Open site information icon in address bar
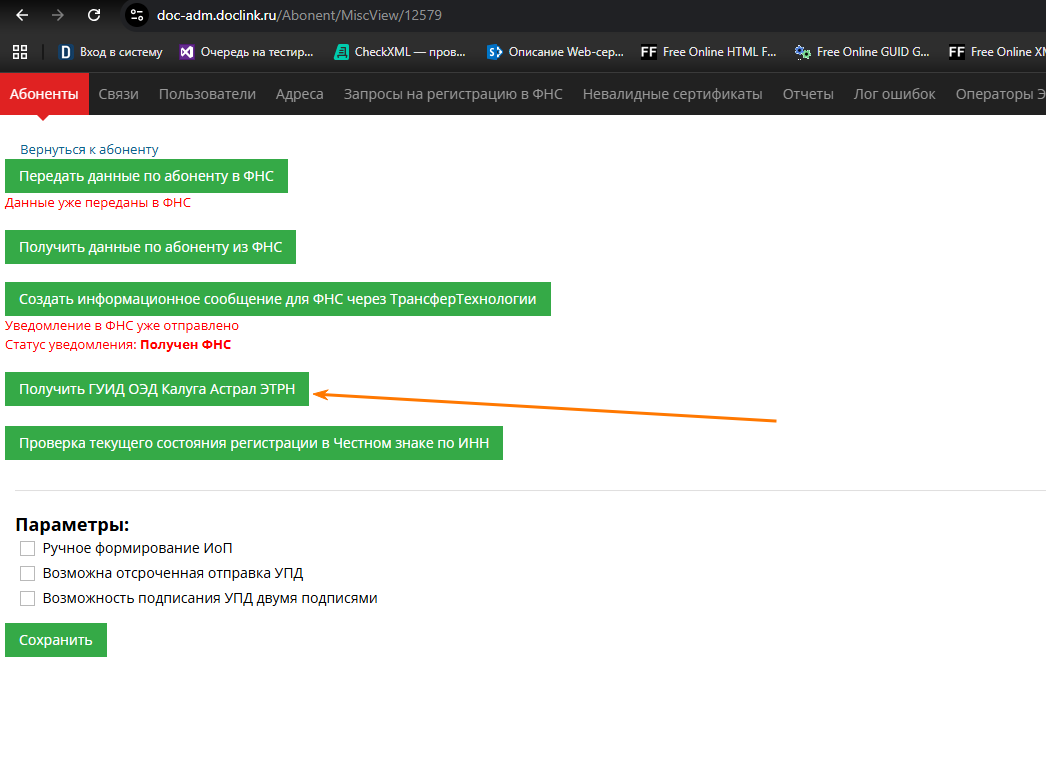 (137, 15)
